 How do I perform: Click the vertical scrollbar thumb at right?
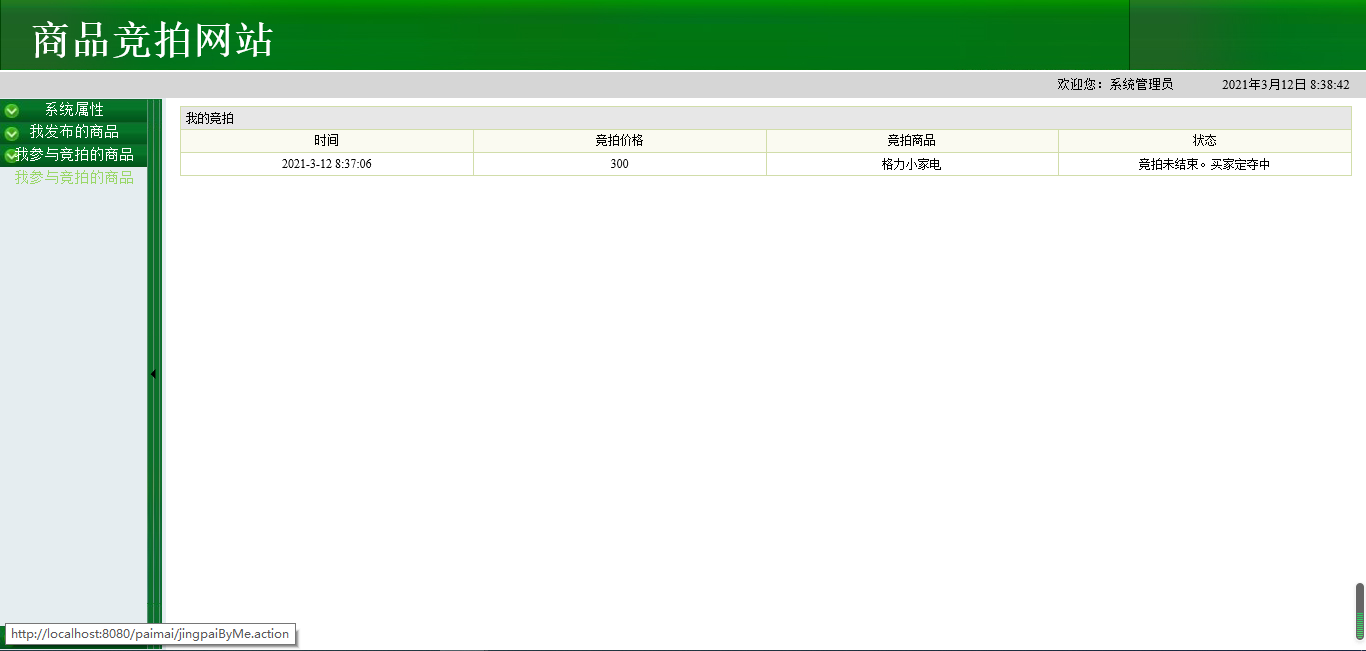pyautogui.click(x=1360, y=611)
